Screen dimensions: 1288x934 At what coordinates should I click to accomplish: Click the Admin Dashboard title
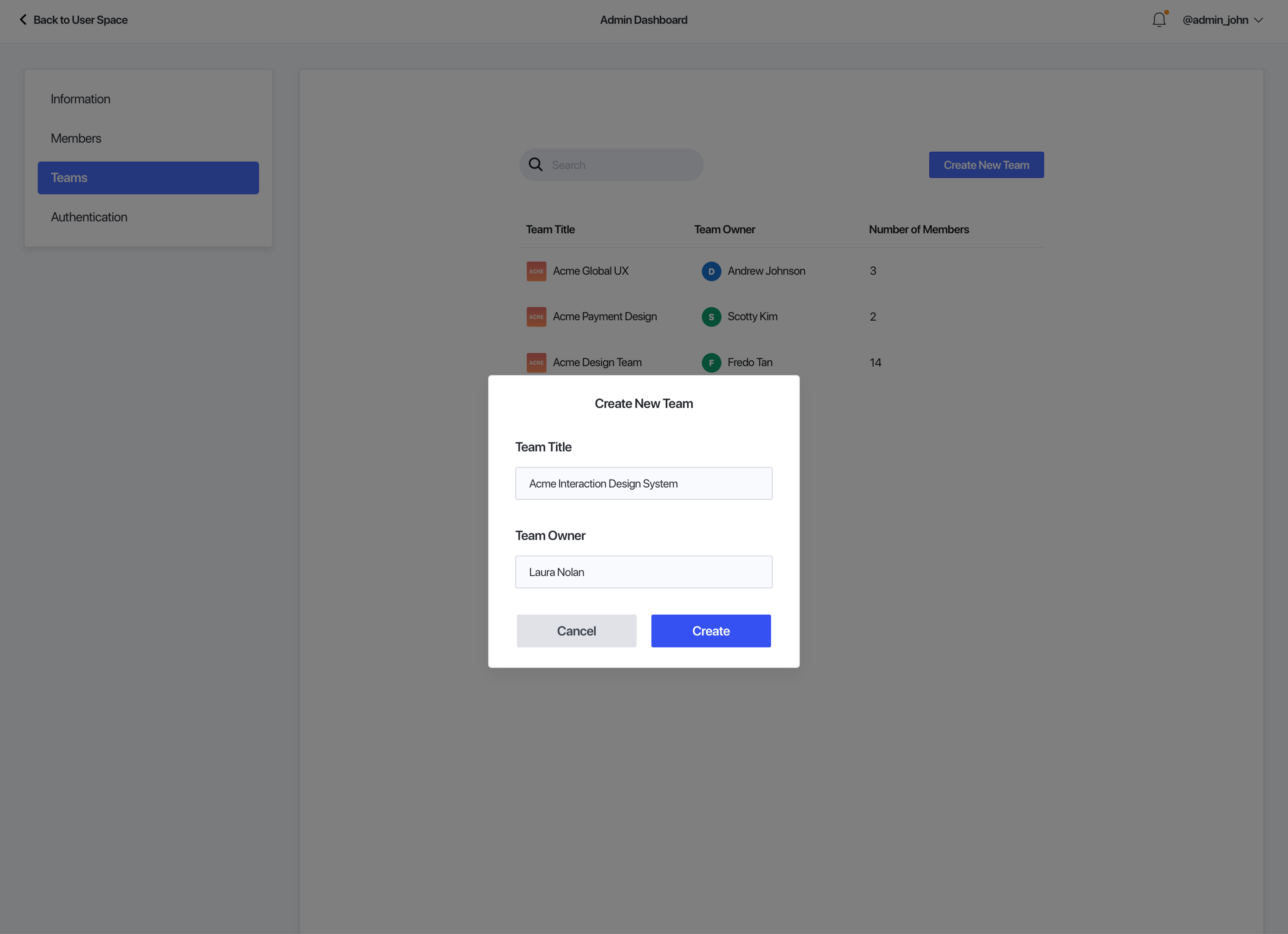[x=644, y=20]
